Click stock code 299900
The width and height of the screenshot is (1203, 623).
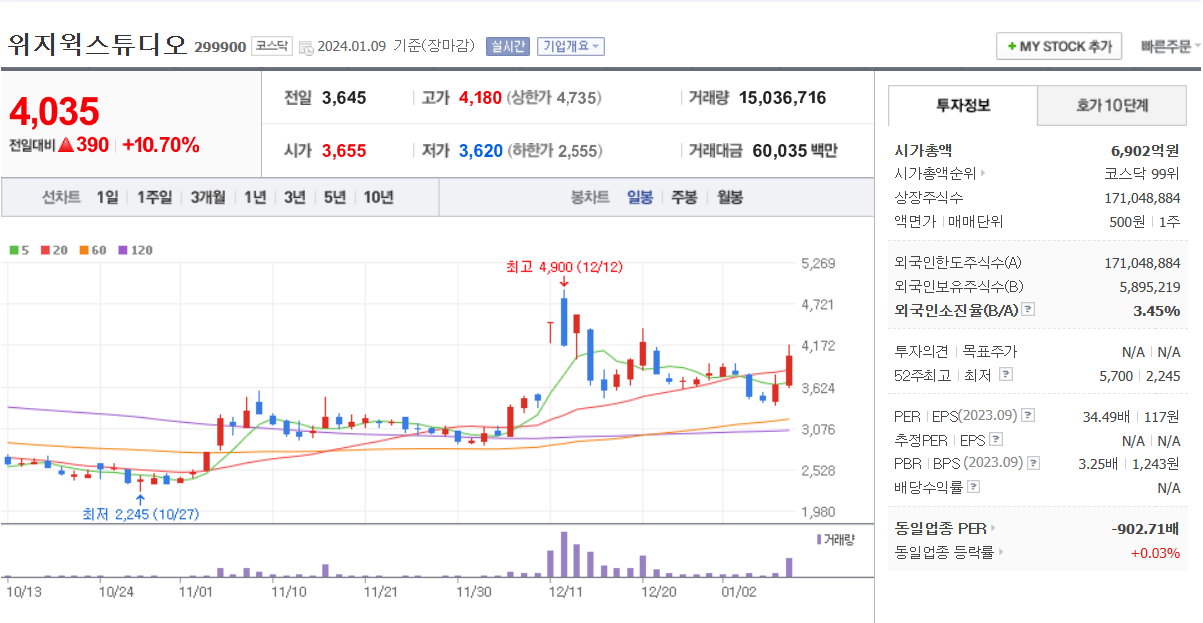point(220,47)
